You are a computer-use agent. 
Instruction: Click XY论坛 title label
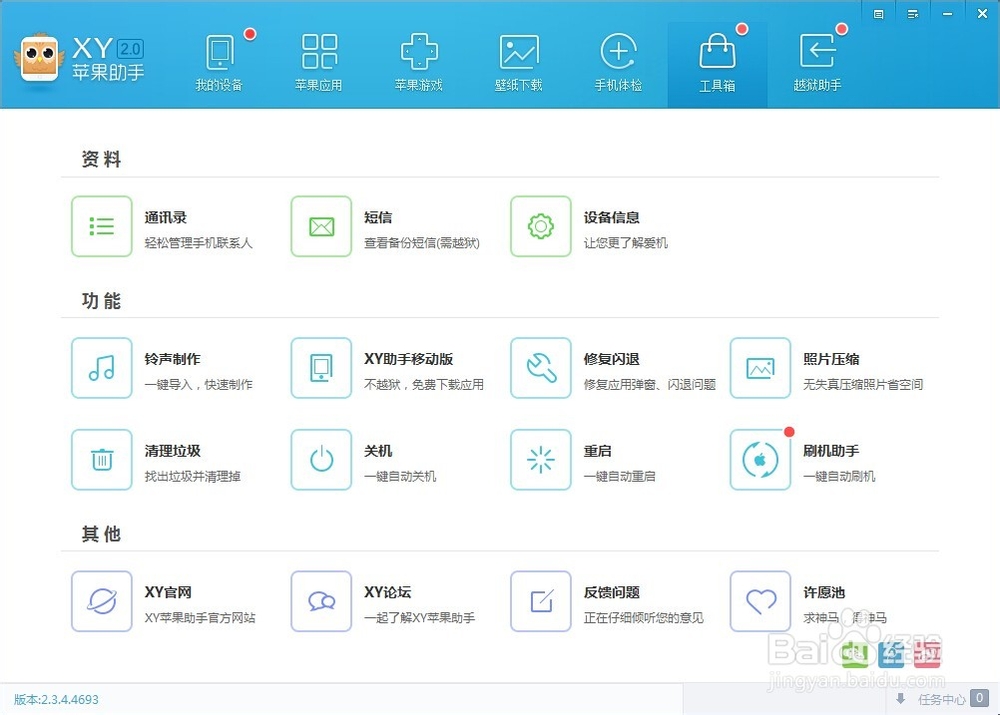(x=388, y=593)
